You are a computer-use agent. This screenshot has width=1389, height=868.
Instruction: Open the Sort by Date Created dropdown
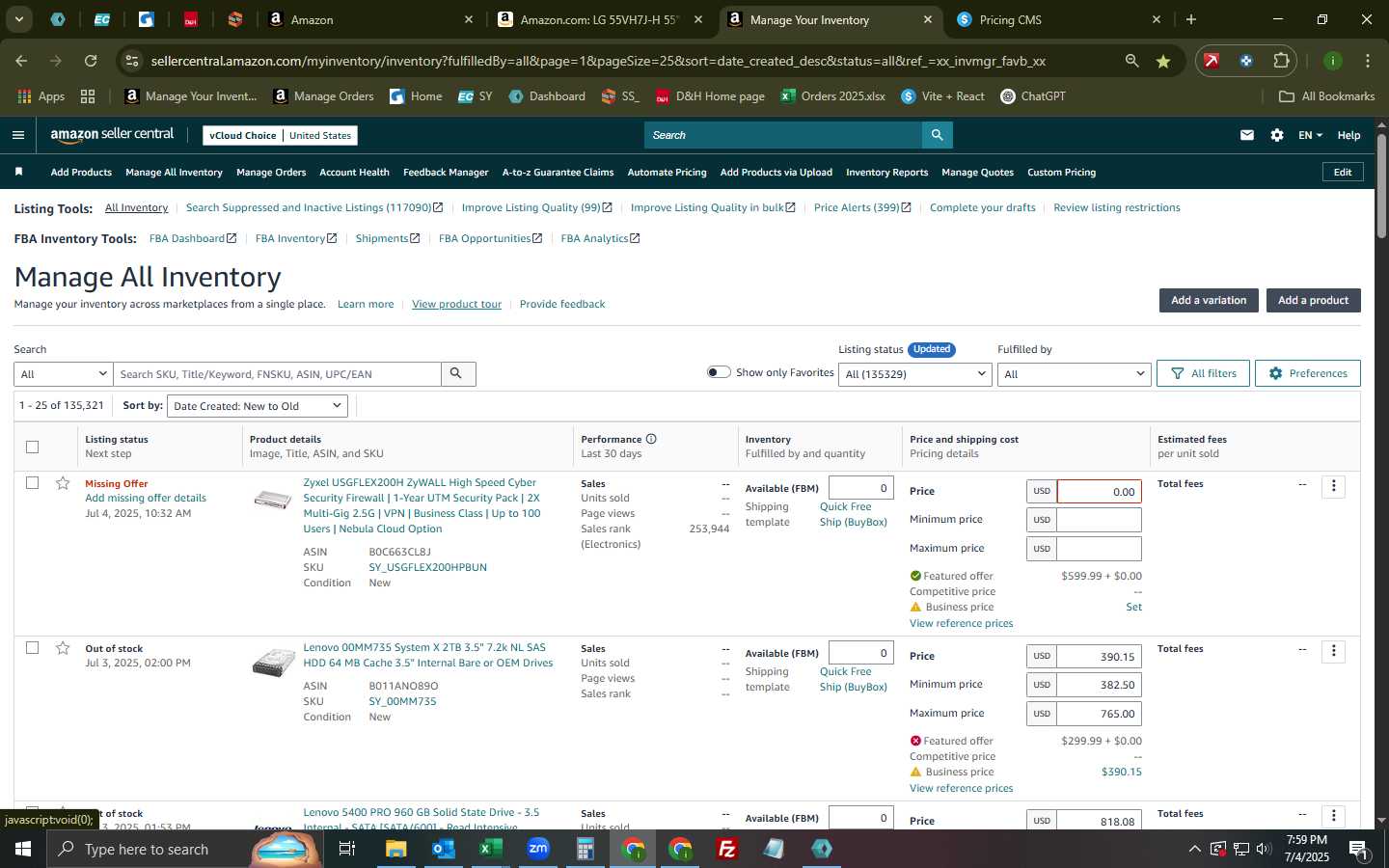click(257, 406)
